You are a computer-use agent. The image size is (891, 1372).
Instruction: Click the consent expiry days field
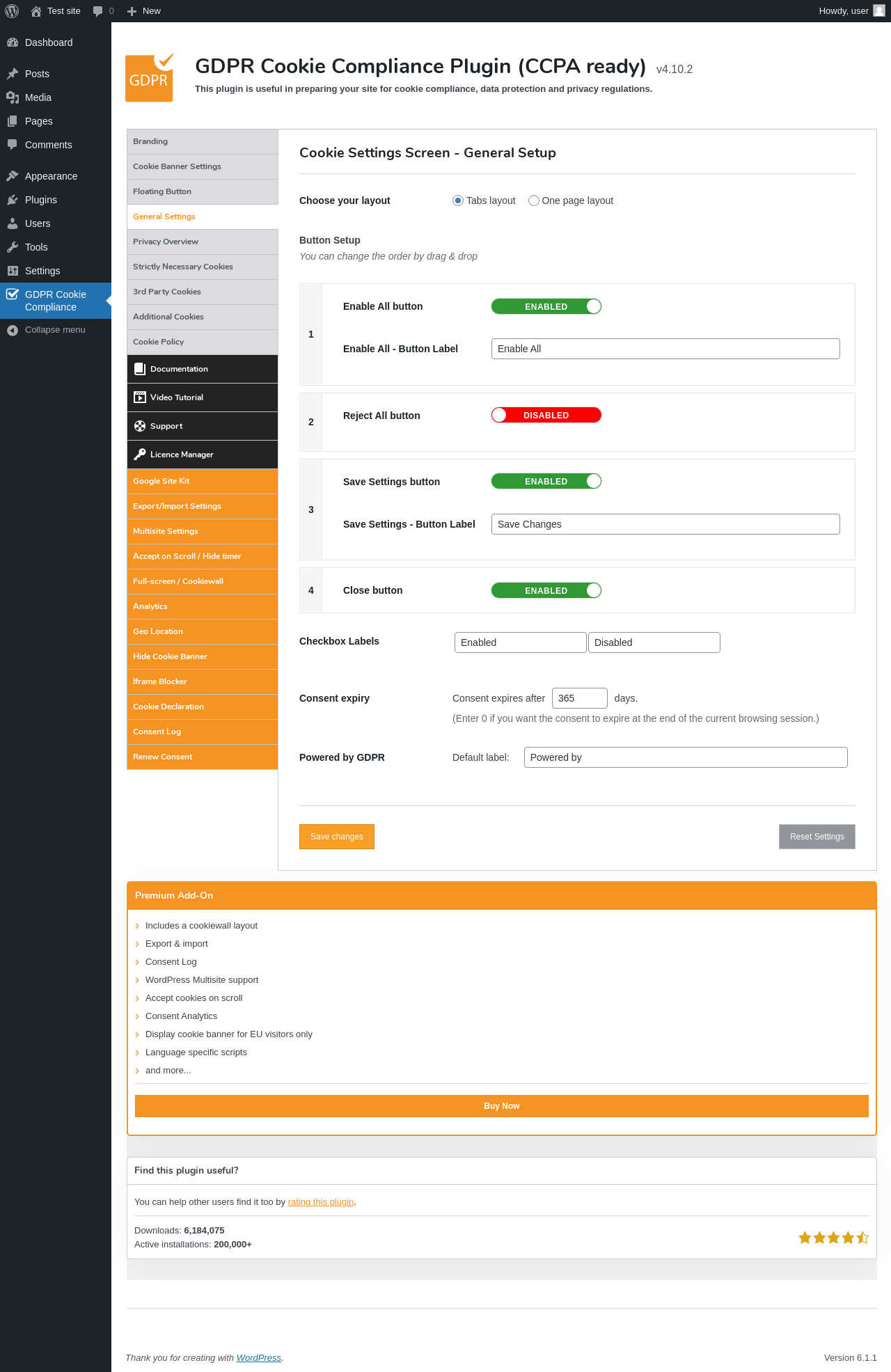pyautogui.click(x=580, y=698)
